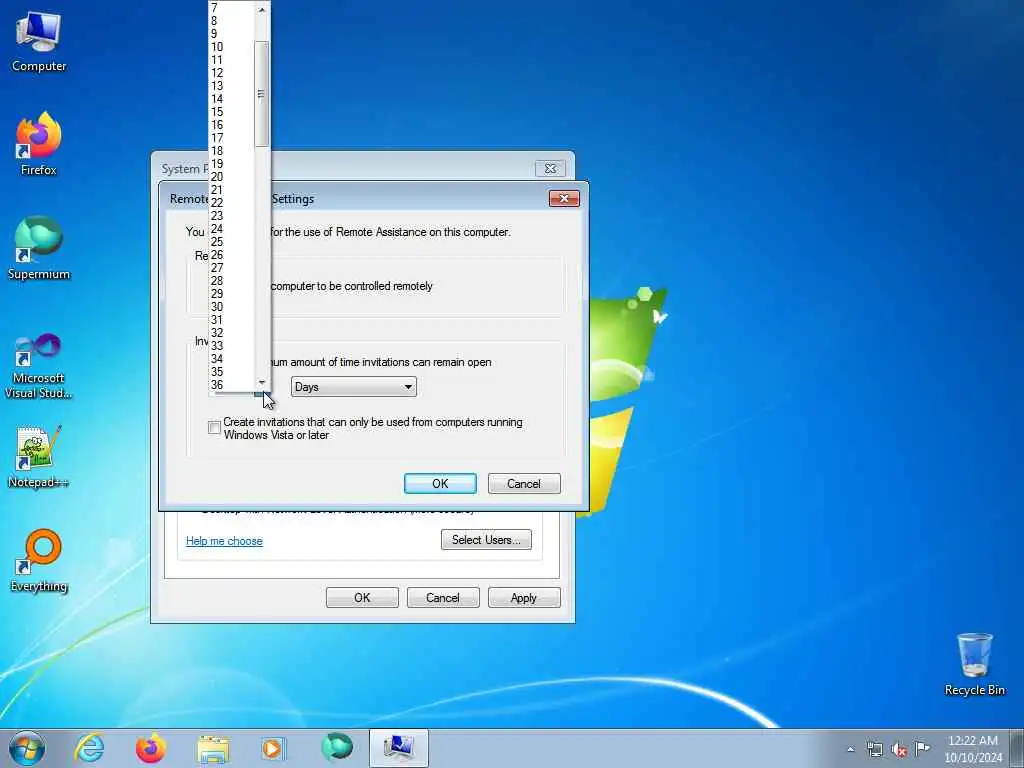Click Cancel in the System Properties window
The width and height of the screenshot is (1024, 768).
pyautogui.click(x=443, y=598)
